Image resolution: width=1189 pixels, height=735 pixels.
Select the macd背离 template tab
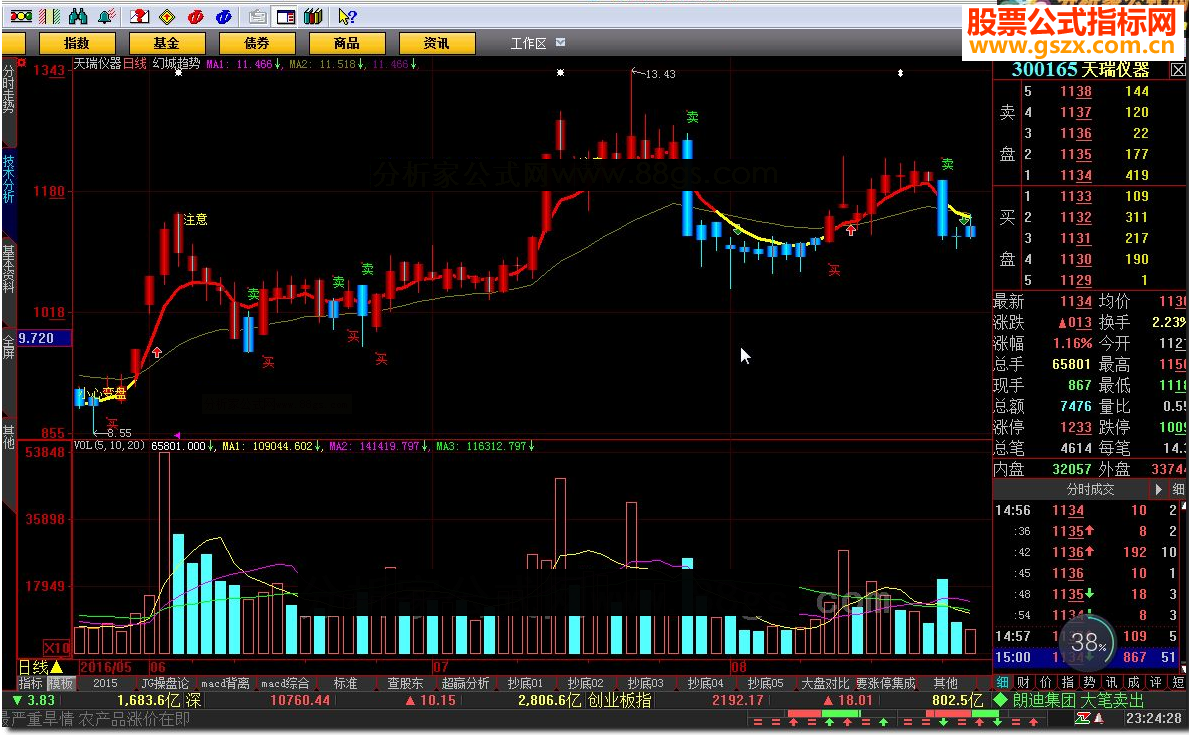225,683
